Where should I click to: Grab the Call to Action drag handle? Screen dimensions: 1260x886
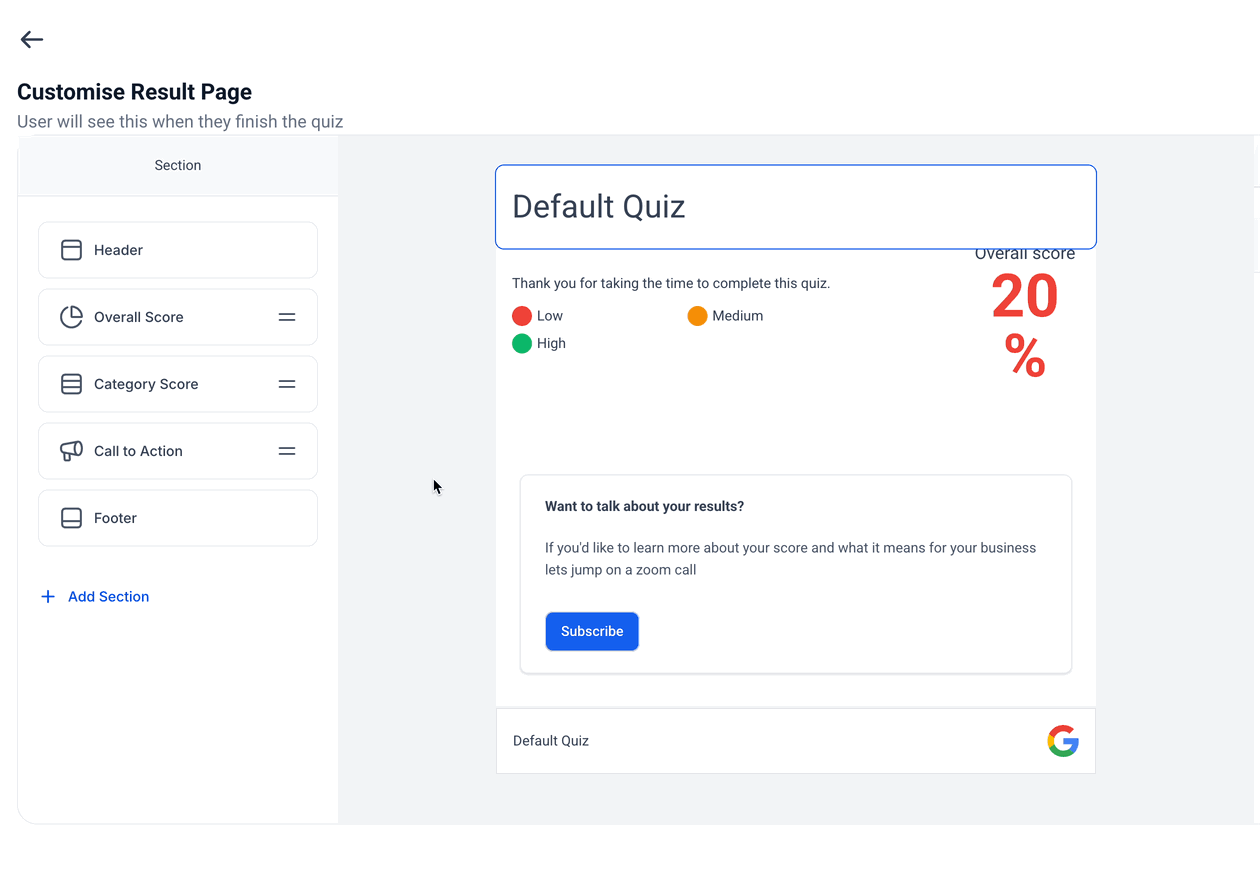click(x=287, y=451)
